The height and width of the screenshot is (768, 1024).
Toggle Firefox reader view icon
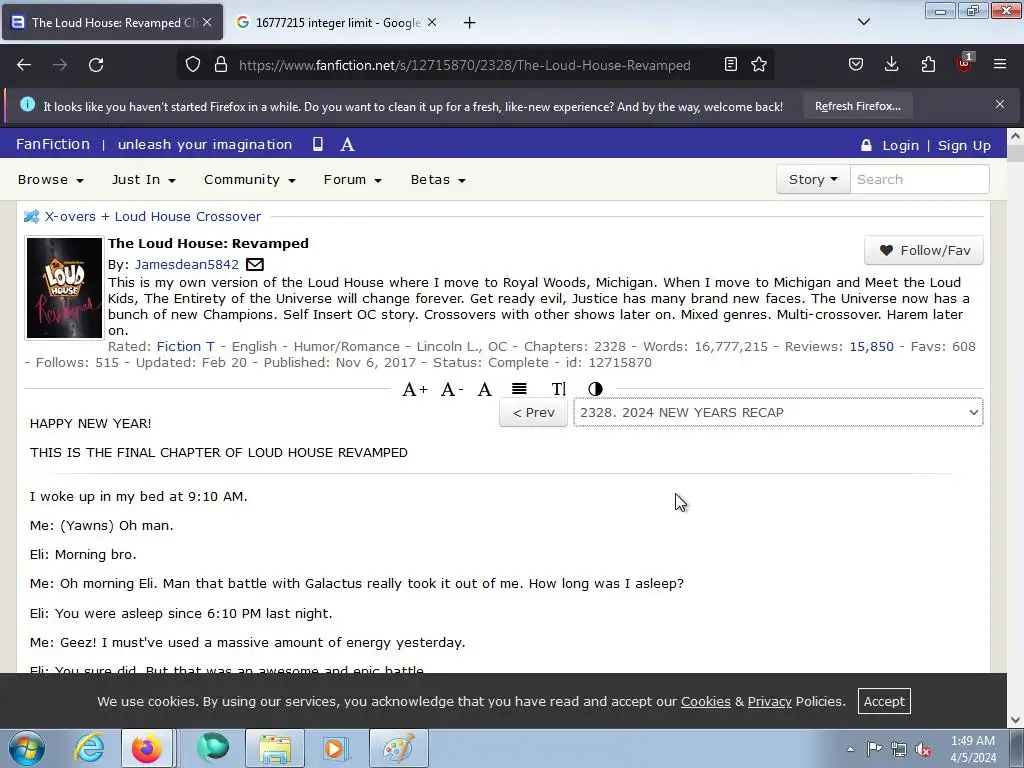pyautogui.click(x=731, y=65)
